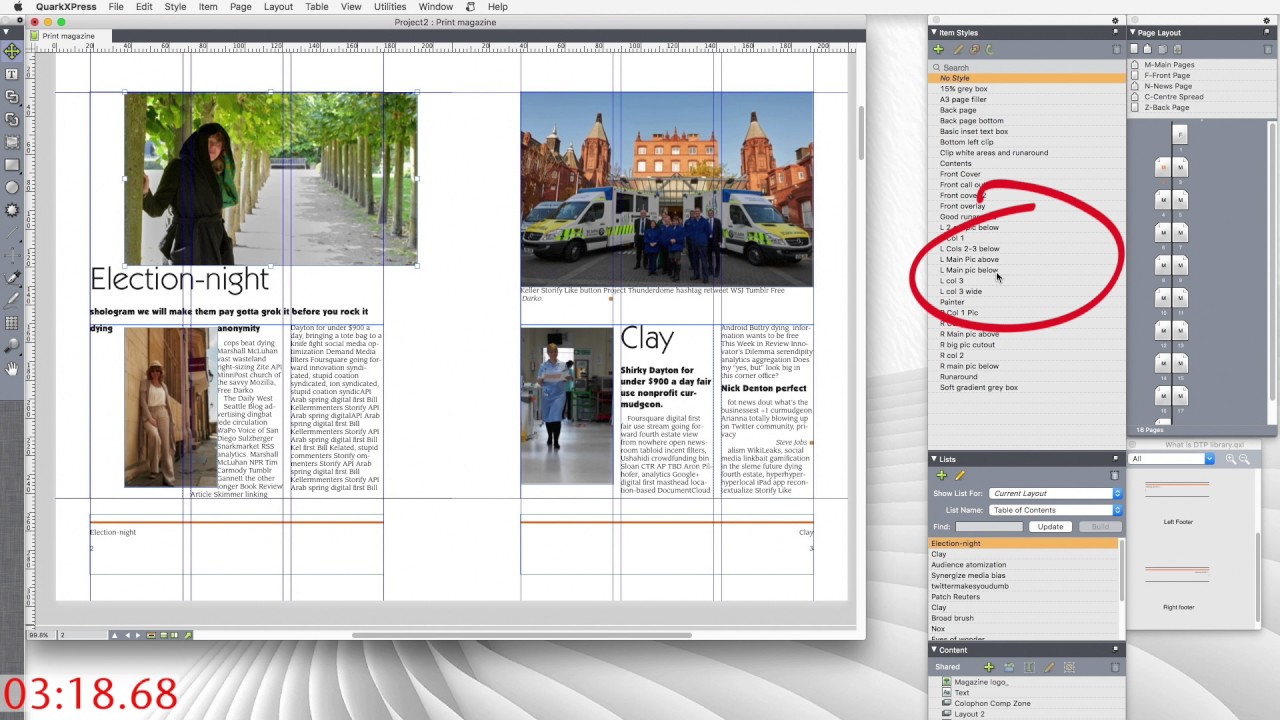Select the Table tool
The image size is (1280, 720).
tap(12, 323)
